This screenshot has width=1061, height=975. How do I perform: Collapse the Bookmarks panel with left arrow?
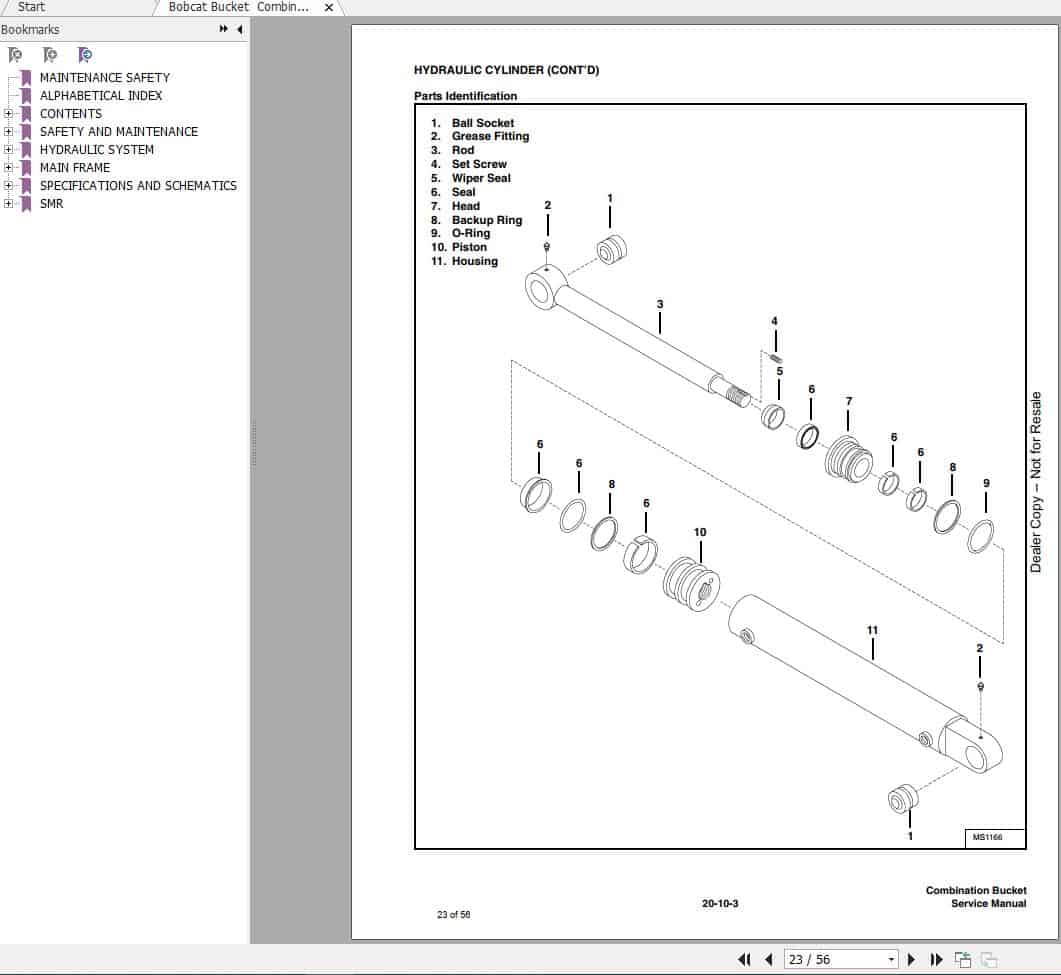coord(239,29)
